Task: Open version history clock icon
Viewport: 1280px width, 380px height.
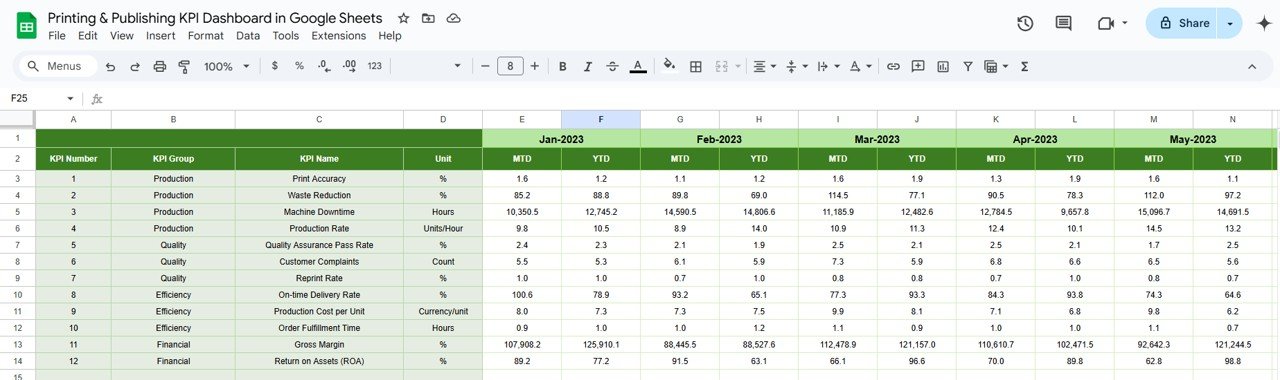Action: point(1025,23)
